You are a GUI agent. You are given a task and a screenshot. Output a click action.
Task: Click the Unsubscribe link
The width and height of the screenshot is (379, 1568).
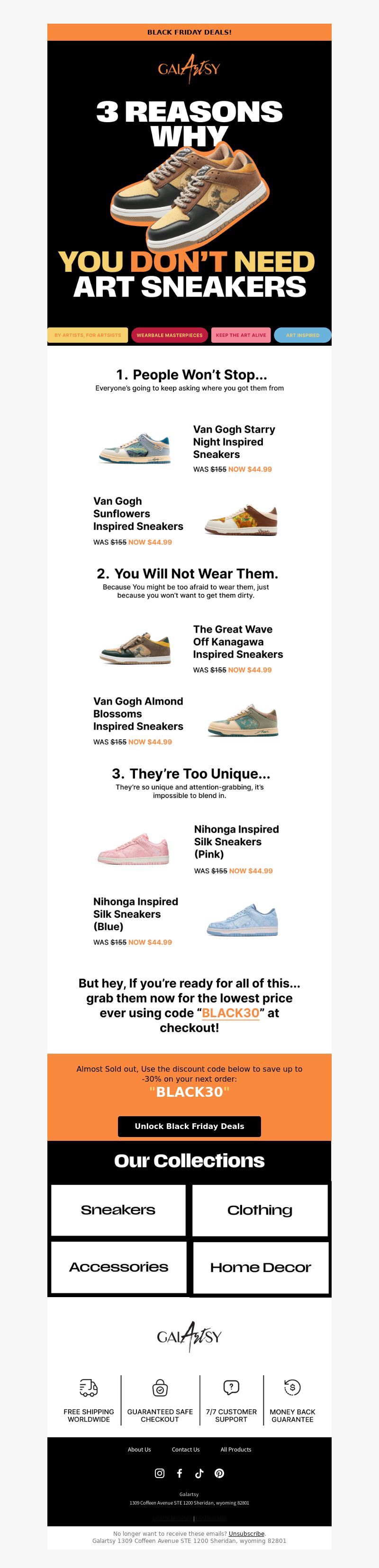246,1533
